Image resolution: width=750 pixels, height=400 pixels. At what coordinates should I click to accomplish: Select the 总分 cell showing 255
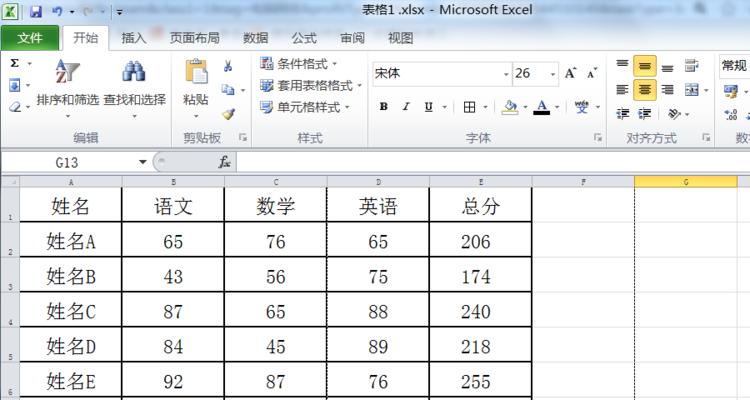481,381
